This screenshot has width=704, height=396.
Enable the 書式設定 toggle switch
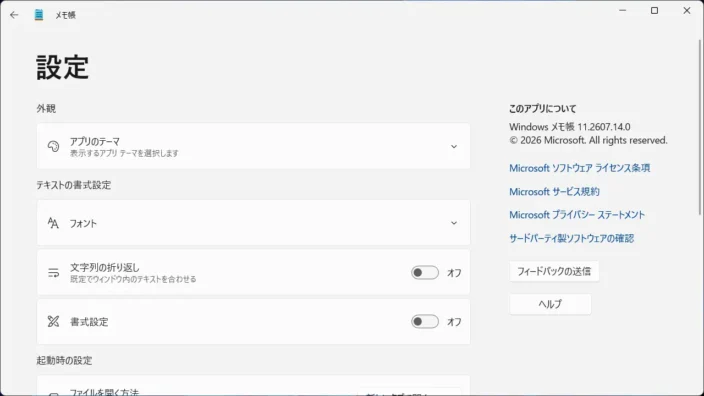coord(425,321)
